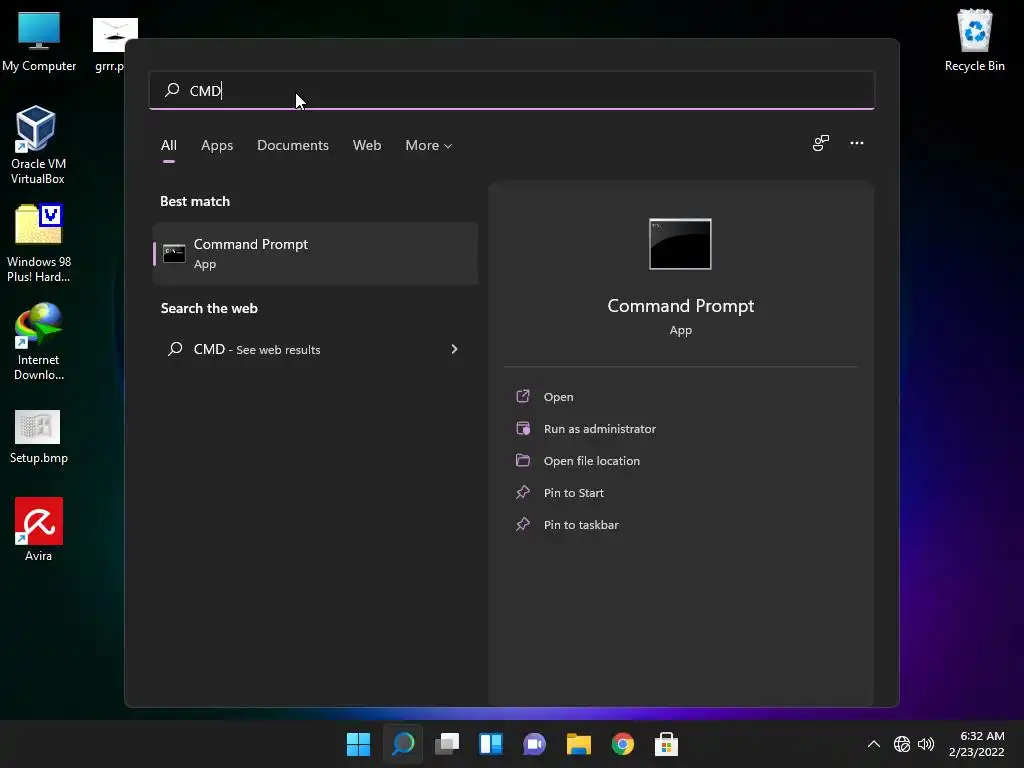1024x768 pixels.
Task: Click the Search icon in the taskbar
Action: click(x=403, y=744)
